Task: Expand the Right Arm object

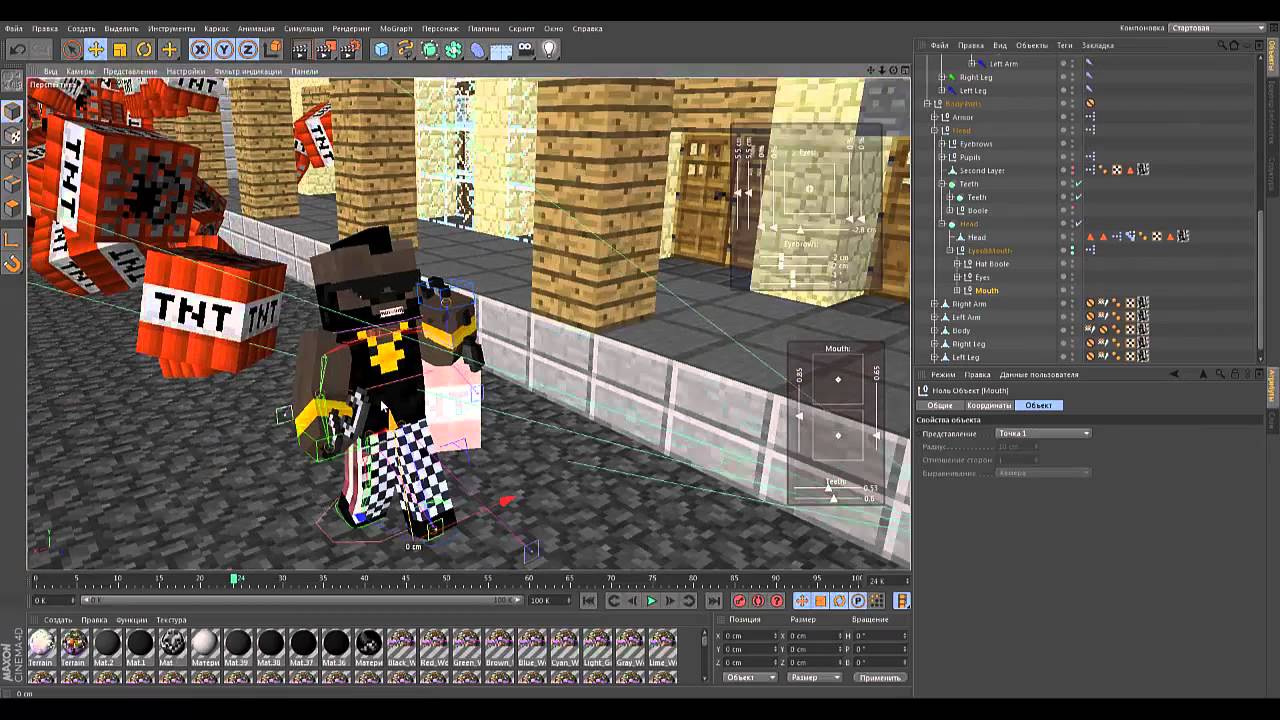Action: (x=934, y=304)
